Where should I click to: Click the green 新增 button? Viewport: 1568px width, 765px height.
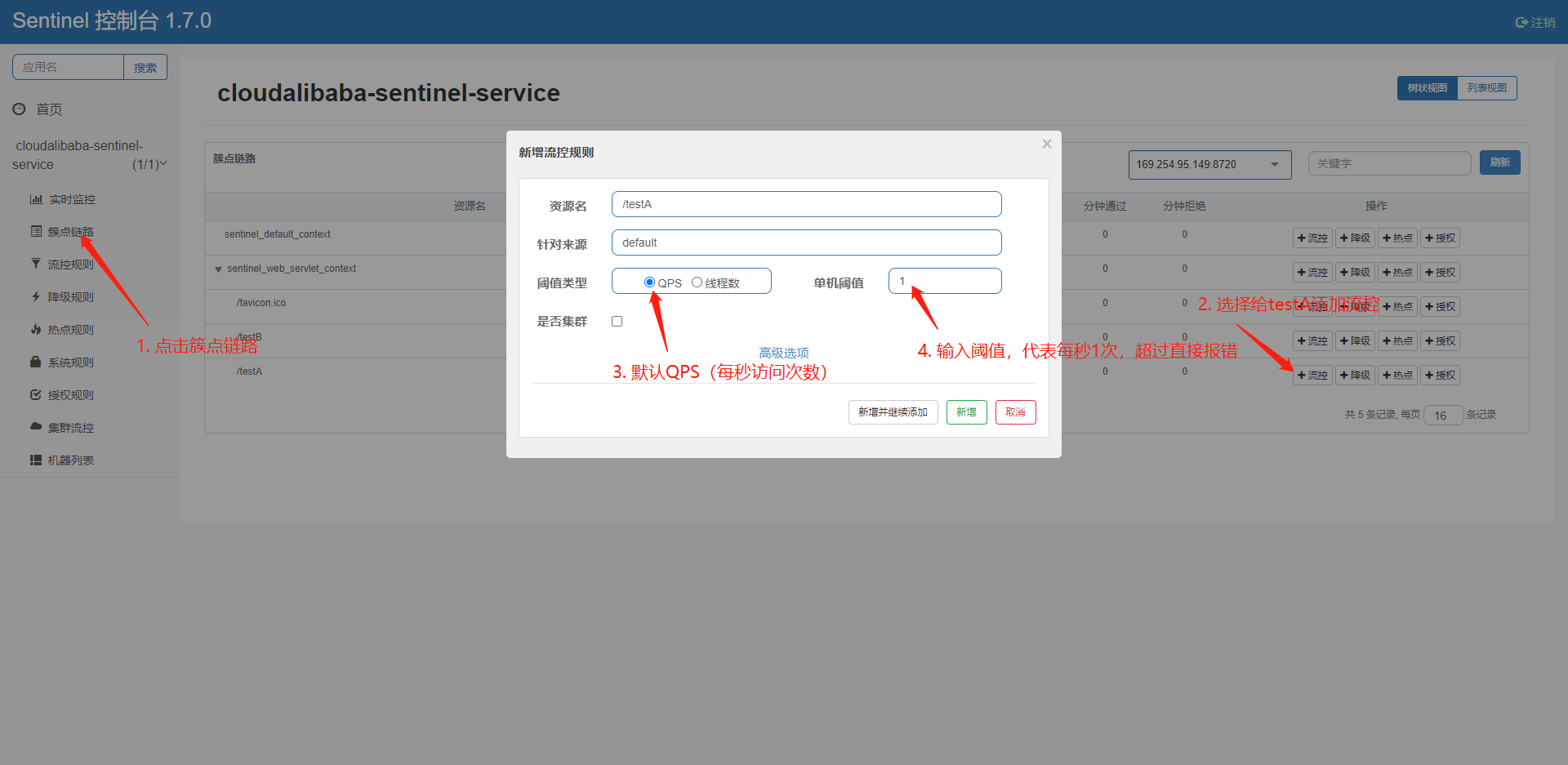click(x=966, y=412)
